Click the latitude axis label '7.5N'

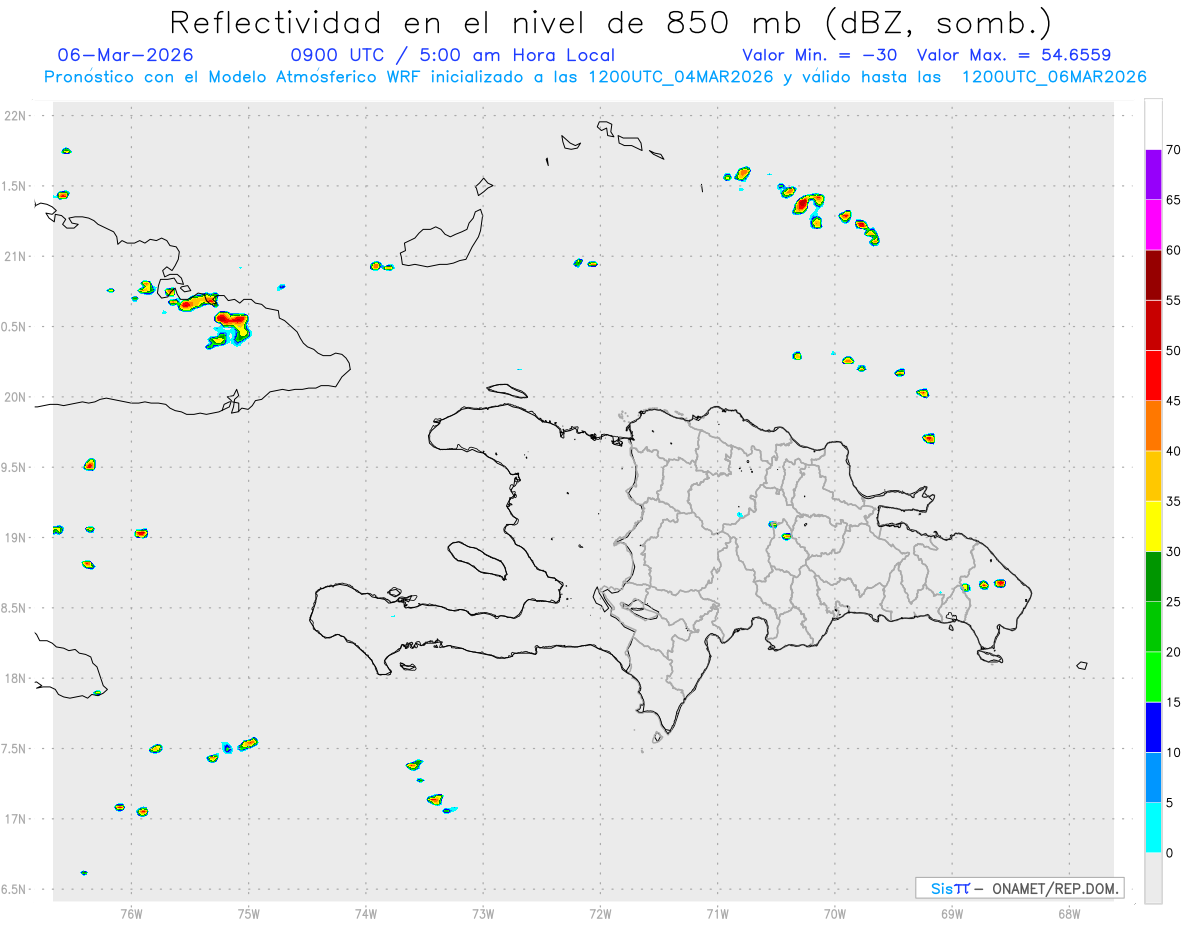15,748
